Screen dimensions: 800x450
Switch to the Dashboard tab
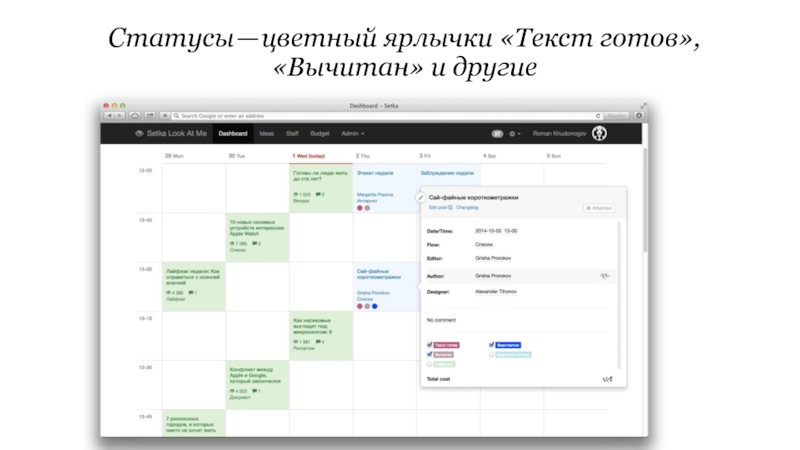(233, 134)
